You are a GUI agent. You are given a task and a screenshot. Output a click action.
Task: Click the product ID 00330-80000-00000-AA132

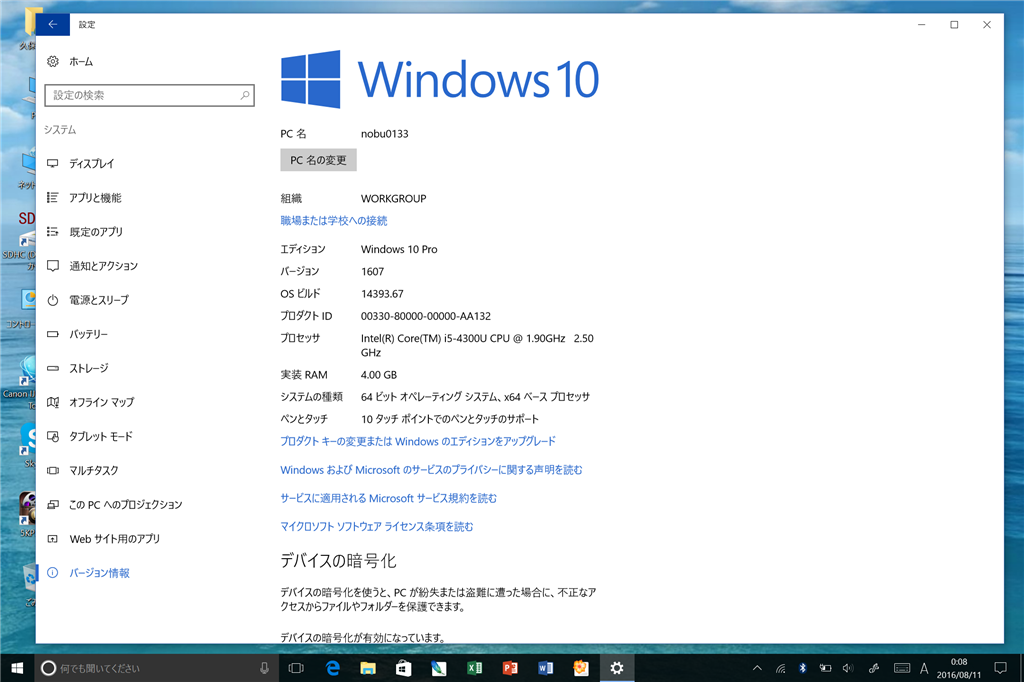coord(426,316)
